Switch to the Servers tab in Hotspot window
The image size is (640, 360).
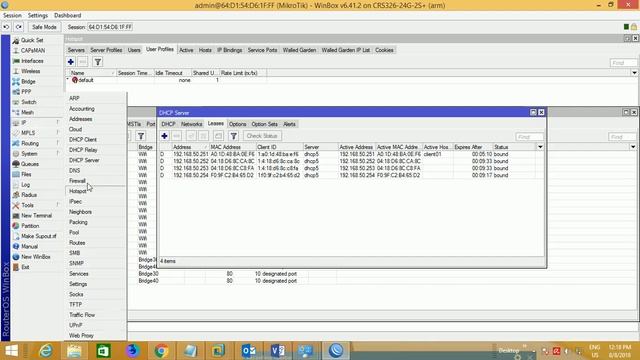[76, 50]
